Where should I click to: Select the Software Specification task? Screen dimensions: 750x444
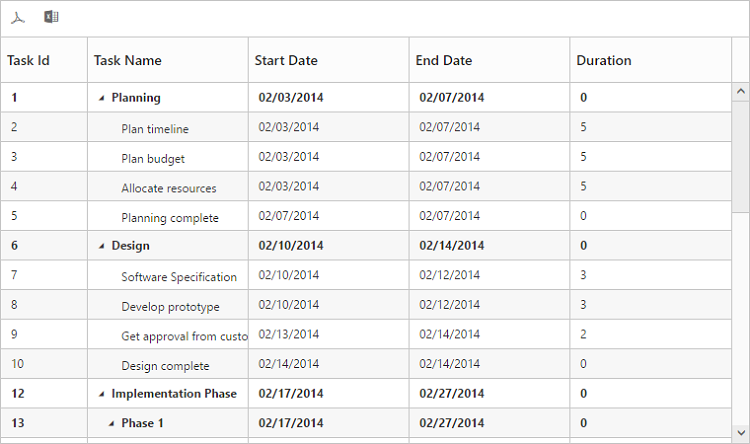click(179, 277)
